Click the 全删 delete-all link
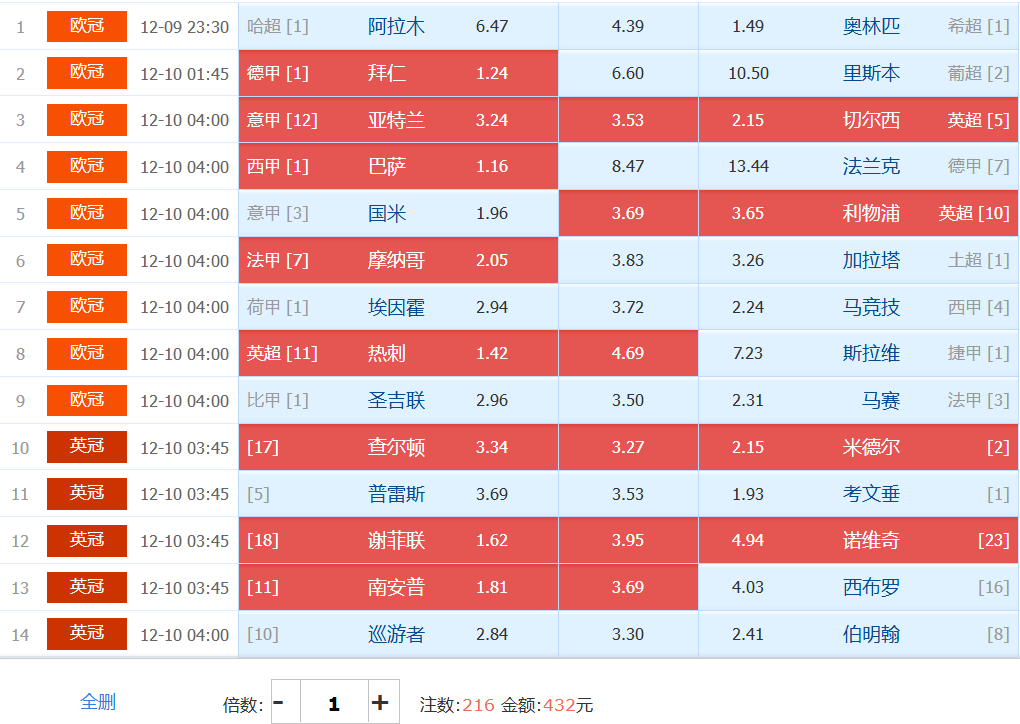Image resolution: width=1020 pixels, height=724 pixels. 98,702
